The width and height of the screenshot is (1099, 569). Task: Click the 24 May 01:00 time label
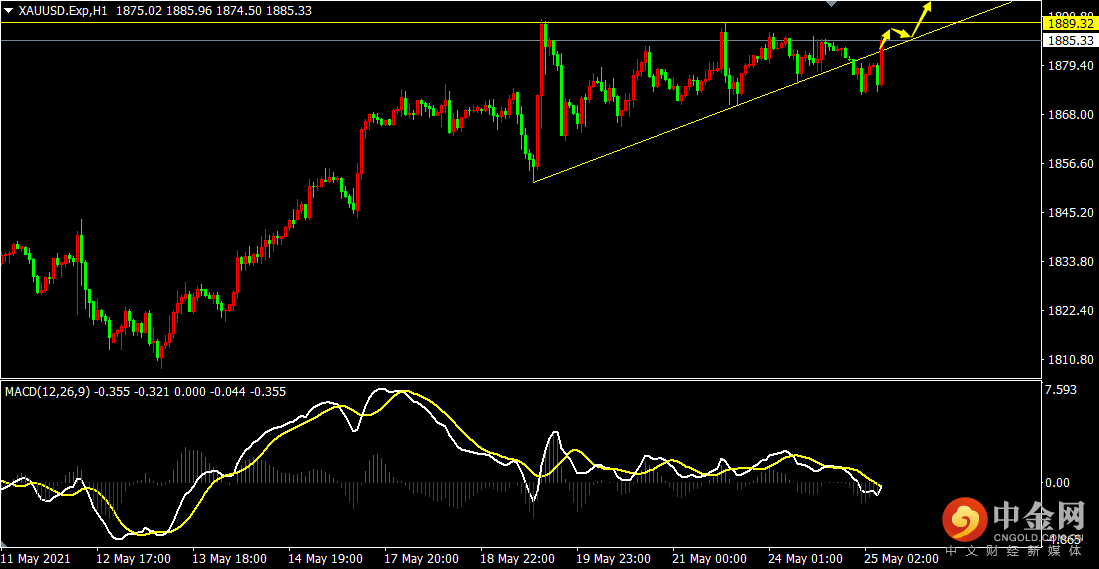point(804,558)
